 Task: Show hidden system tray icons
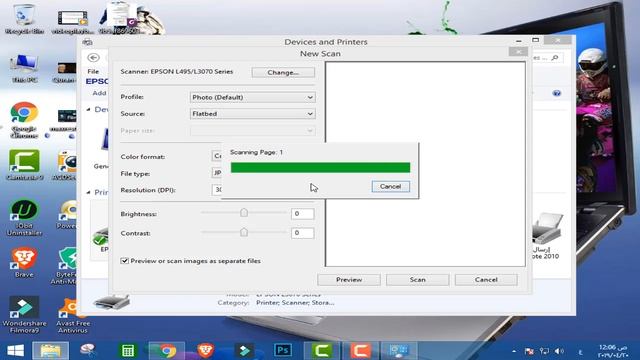[x=514, y=351]
